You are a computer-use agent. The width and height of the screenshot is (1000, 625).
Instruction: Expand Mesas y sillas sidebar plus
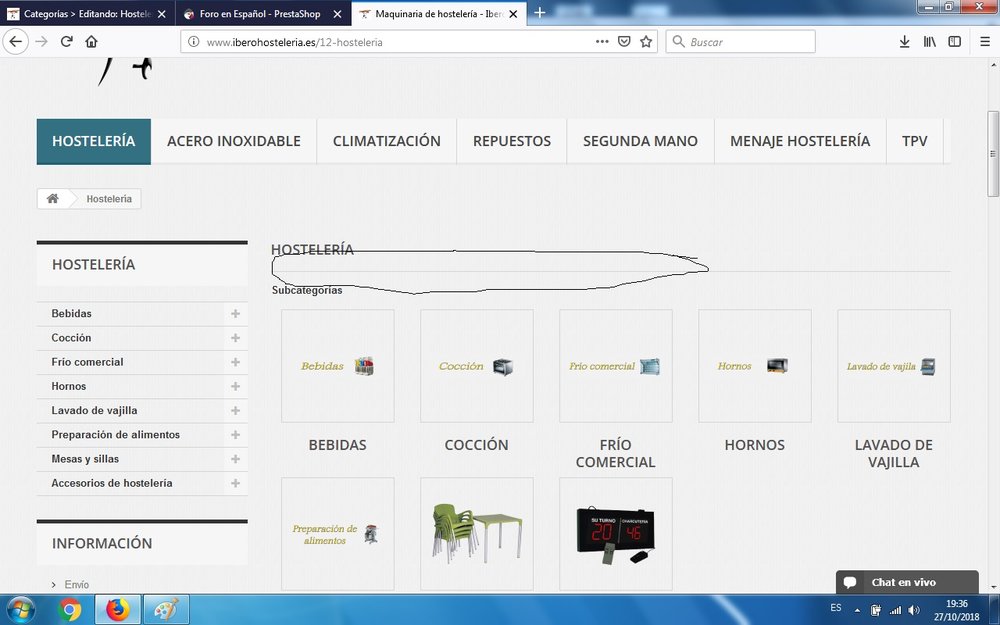point(235,459)
